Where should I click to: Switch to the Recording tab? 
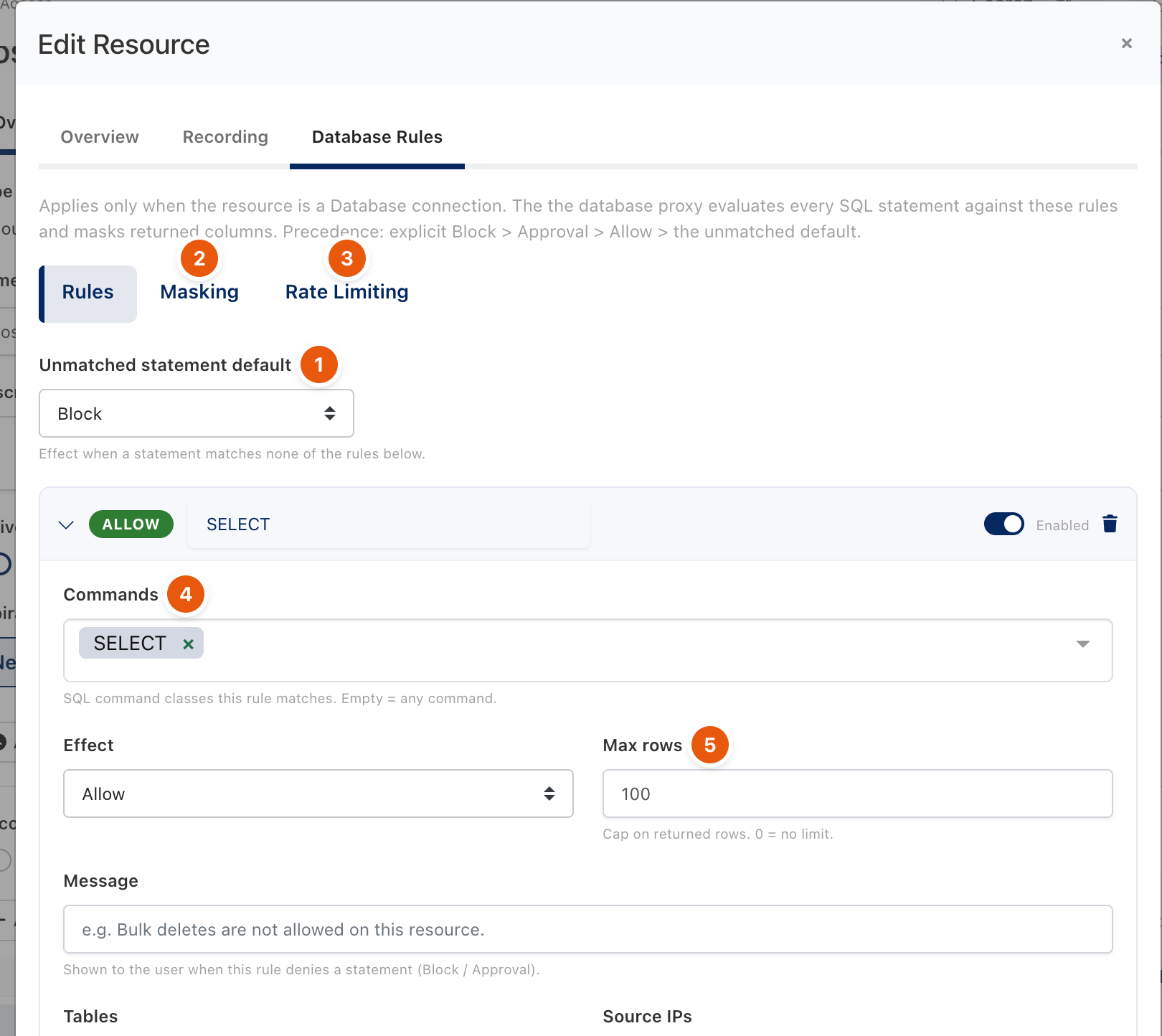click(x=225, y=137)
